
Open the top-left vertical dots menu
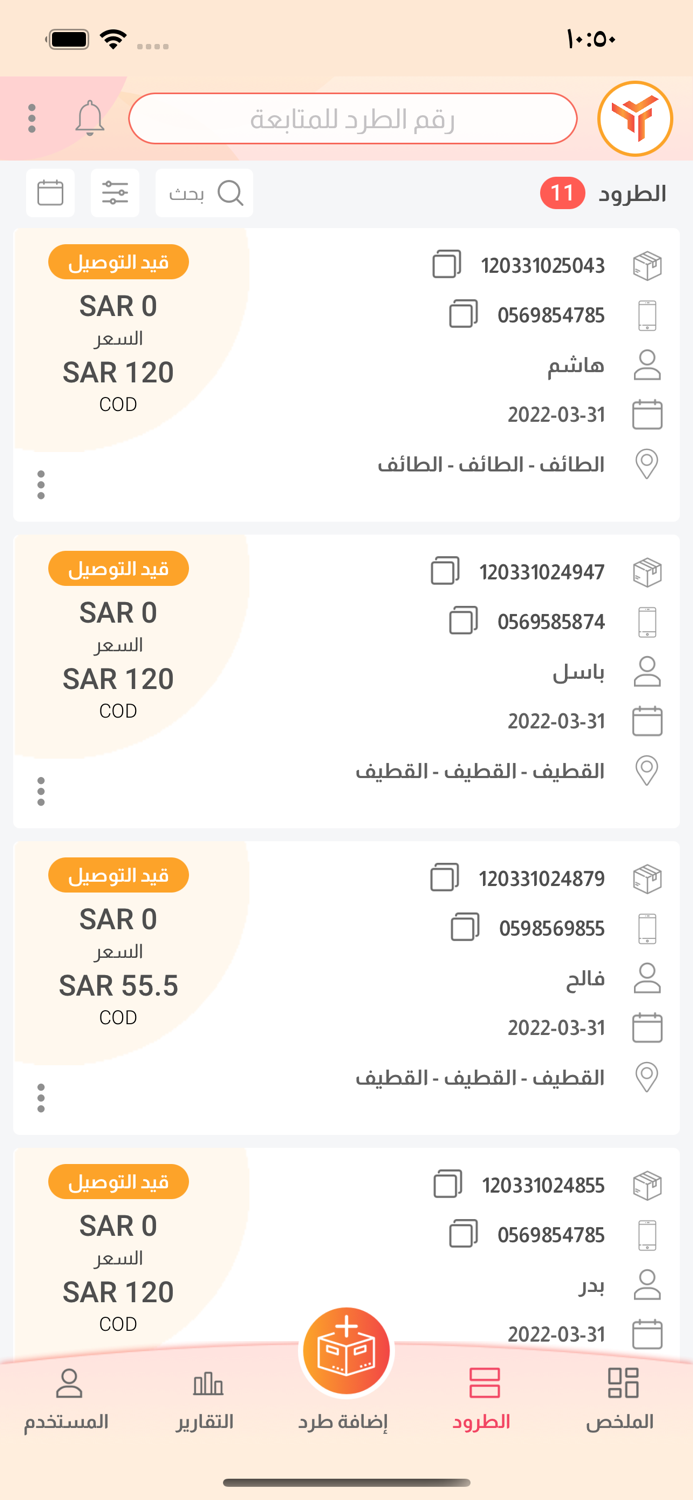tap(31, 117)
